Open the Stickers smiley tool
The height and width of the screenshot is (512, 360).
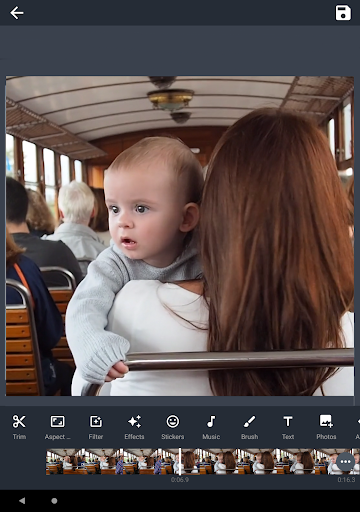coord(173,427)
